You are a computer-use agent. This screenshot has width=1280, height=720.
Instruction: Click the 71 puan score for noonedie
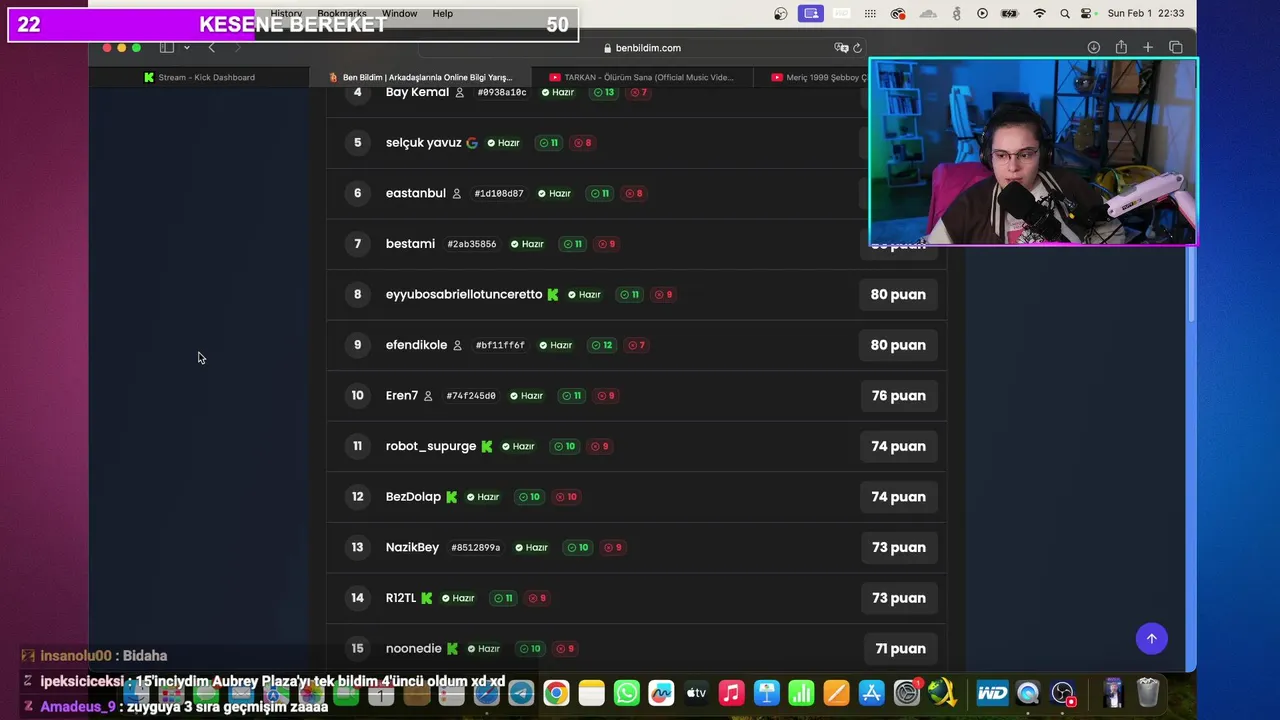tap(900, 649)
